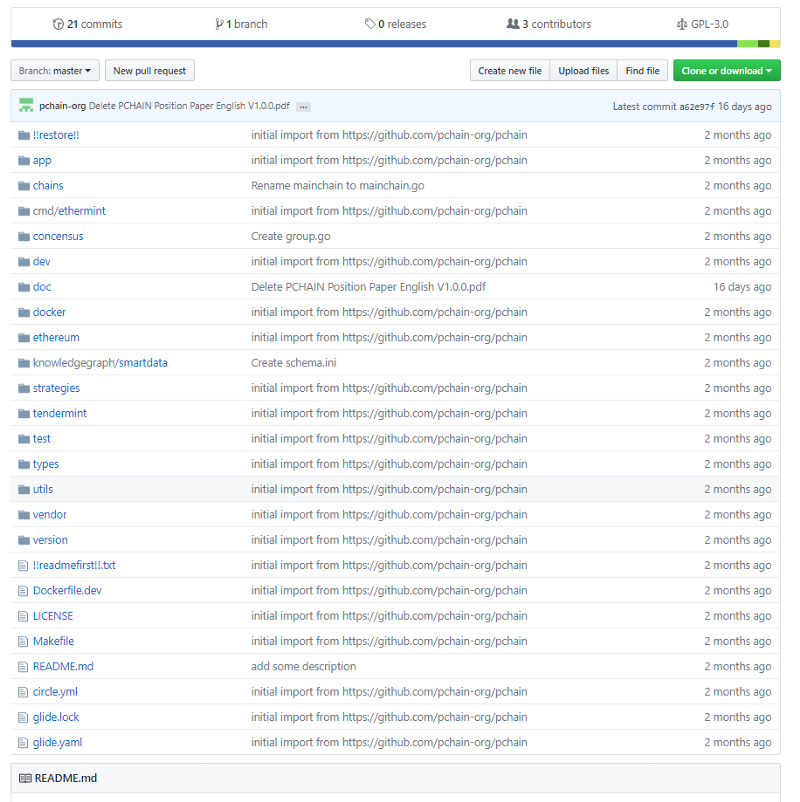The image size is (800, 802).
Task: Click the Find file button
Action: tap(642, 71)
